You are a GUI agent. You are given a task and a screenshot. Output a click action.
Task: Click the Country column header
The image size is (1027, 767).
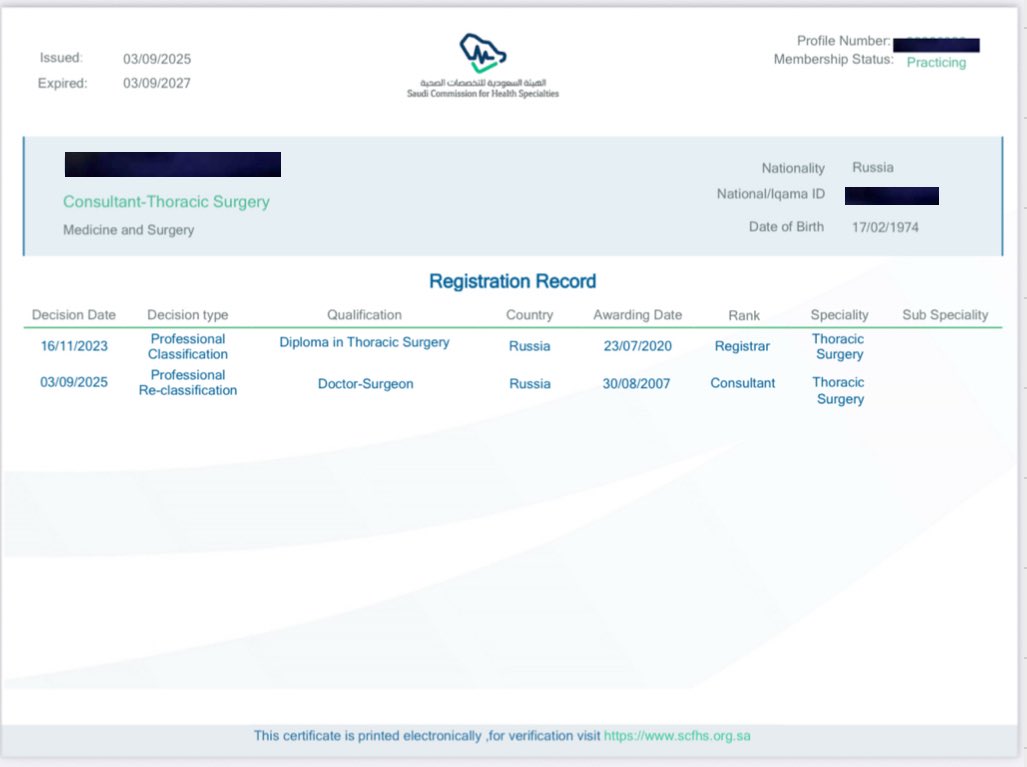[529, 314]
